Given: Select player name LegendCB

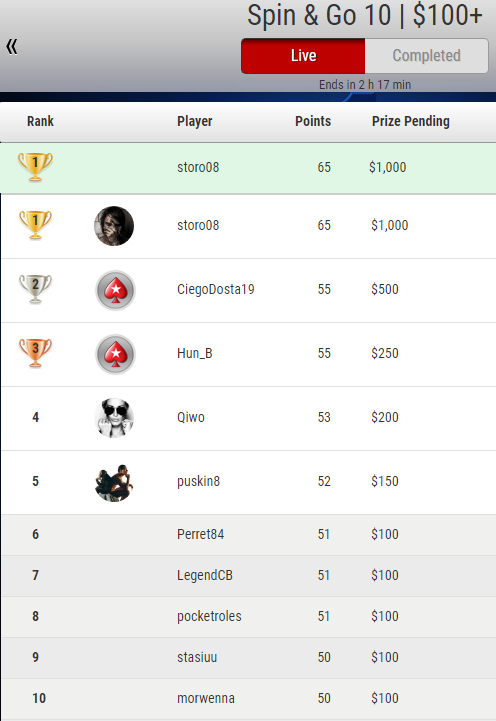Looking at the screenshot, I should [x=205, y=575].
